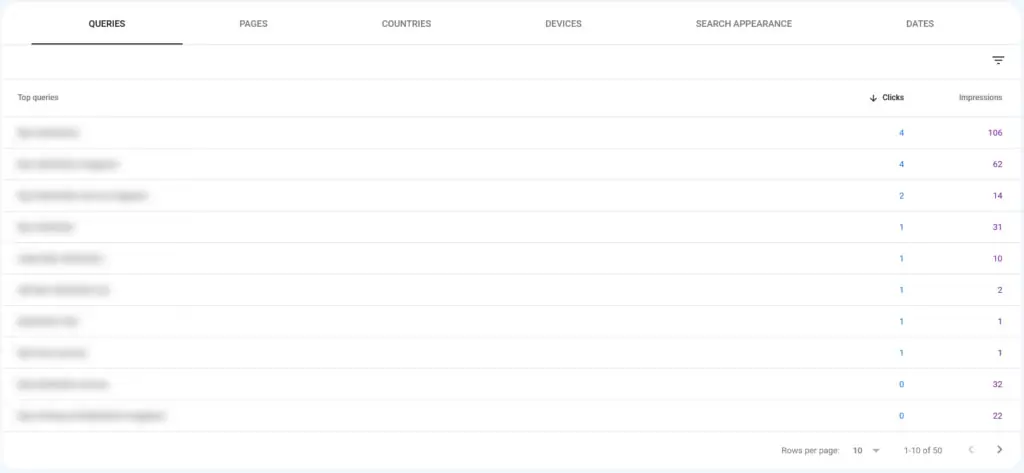The height and width of the screenshot is (473, 1024).
Task: Click the Top queries column header
Action: (x=38, y=98)
